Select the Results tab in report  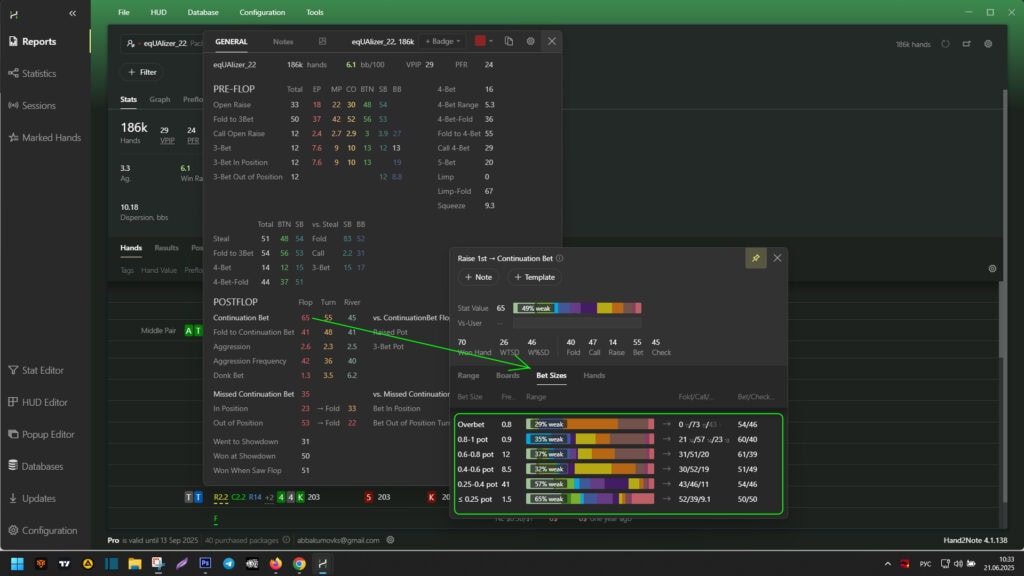pos(167,248)
